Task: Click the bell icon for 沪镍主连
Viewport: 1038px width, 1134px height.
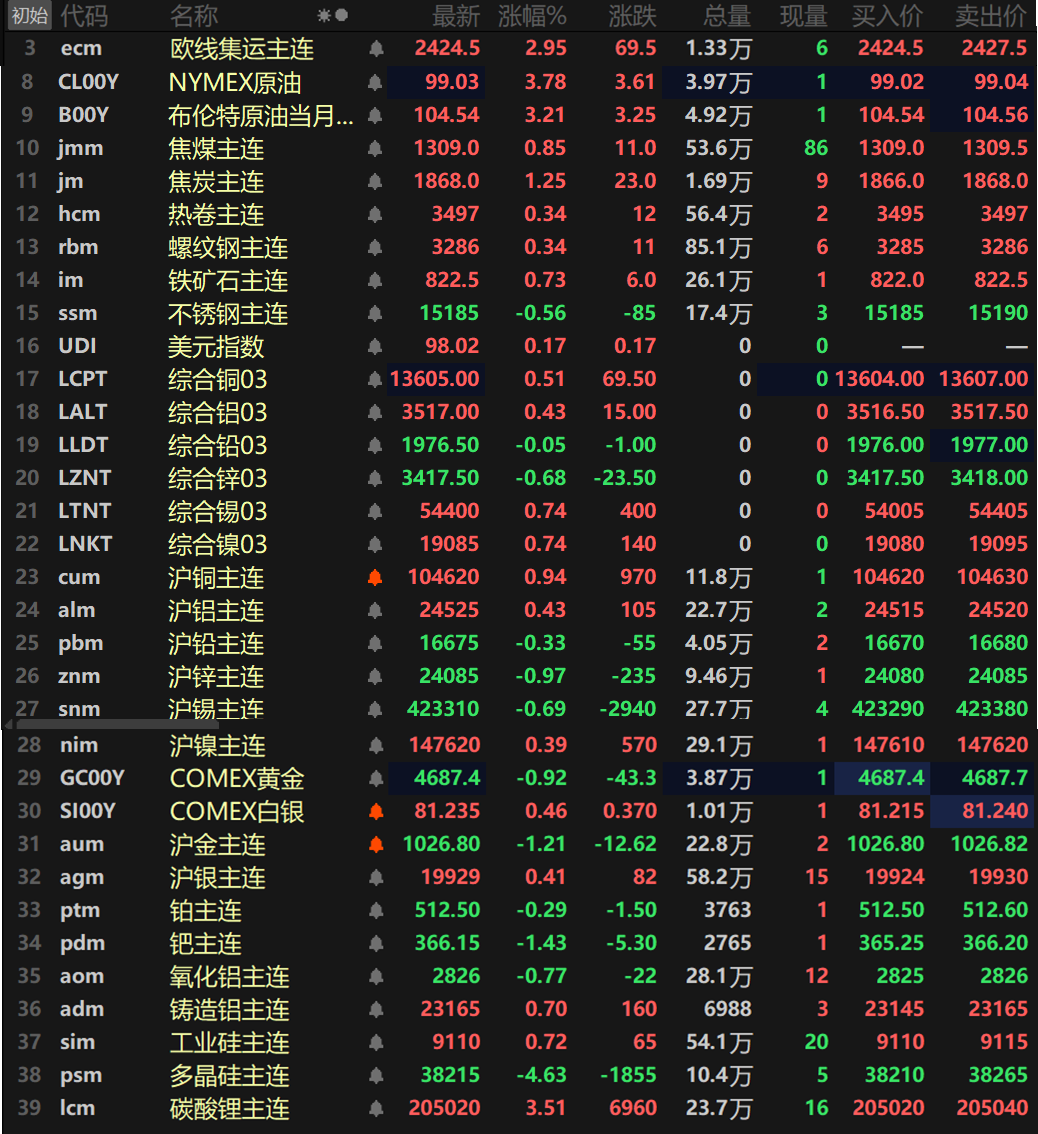Action: point(376,745)
